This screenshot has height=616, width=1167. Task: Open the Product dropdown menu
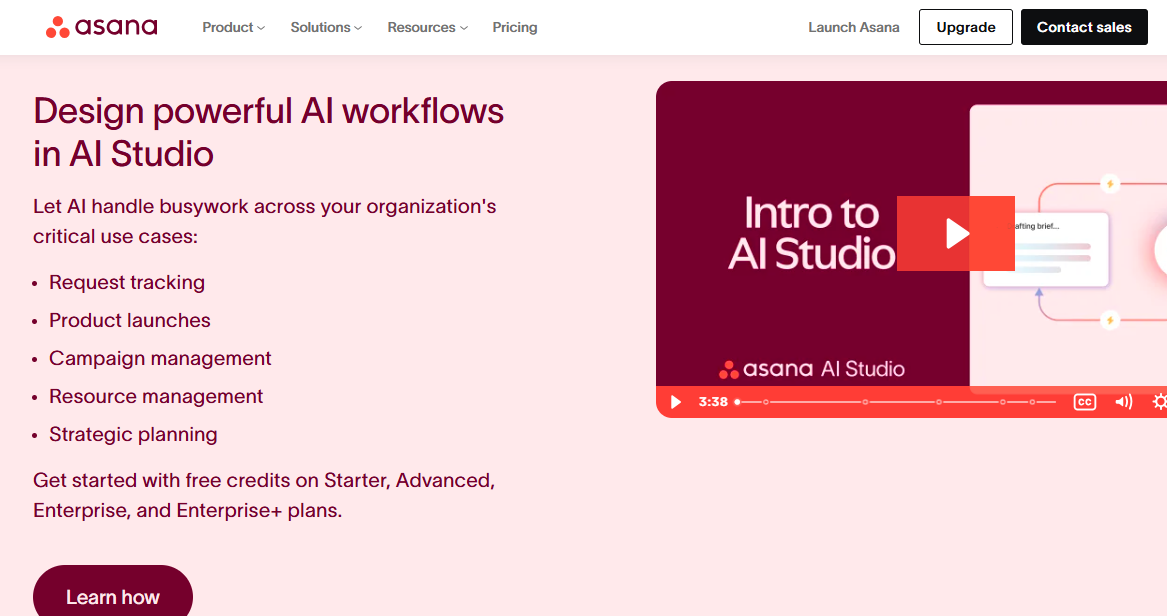click(x=233, y=28)
